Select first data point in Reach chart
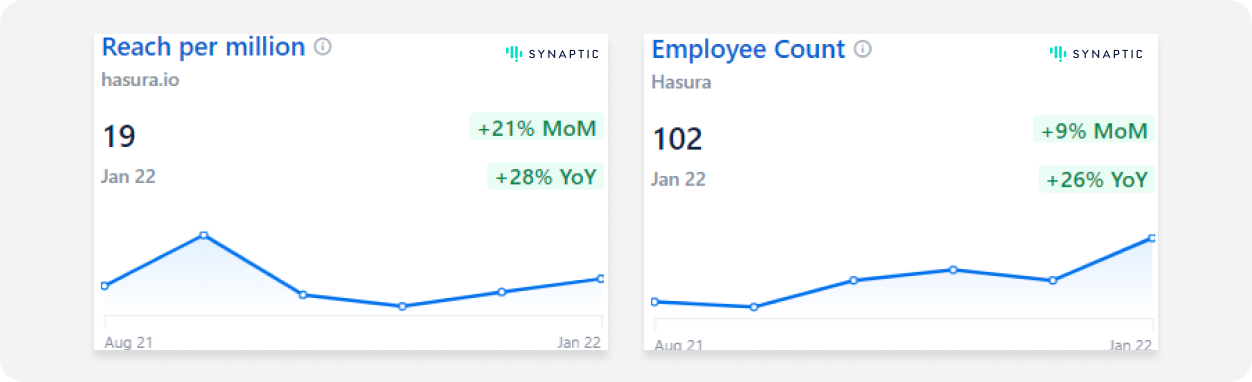The width and height of the screenshot is (1252, 382). (104, 286)
